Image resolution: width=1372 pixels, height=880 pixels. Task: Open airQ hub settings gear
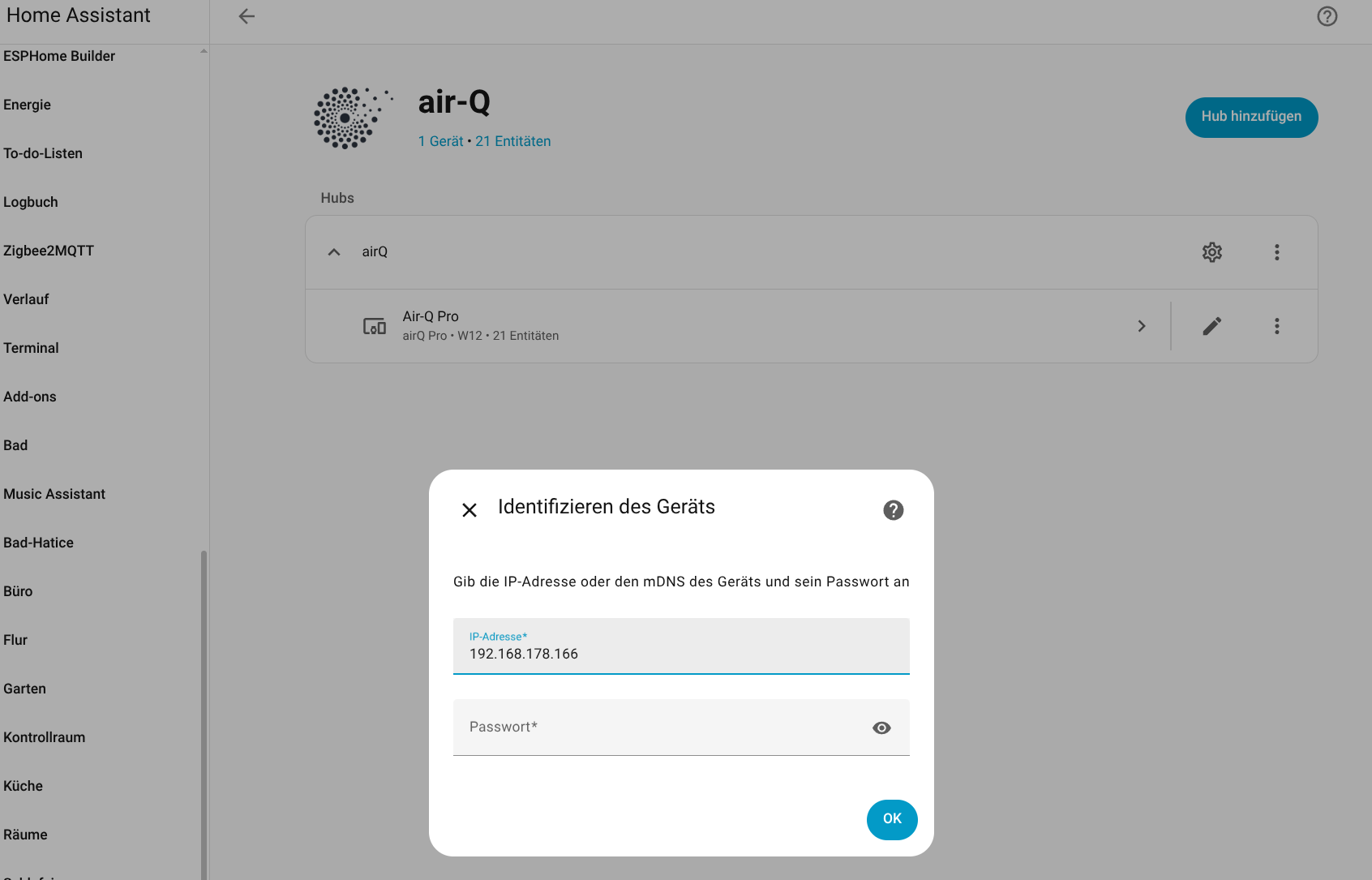[x=1211, y=252]
